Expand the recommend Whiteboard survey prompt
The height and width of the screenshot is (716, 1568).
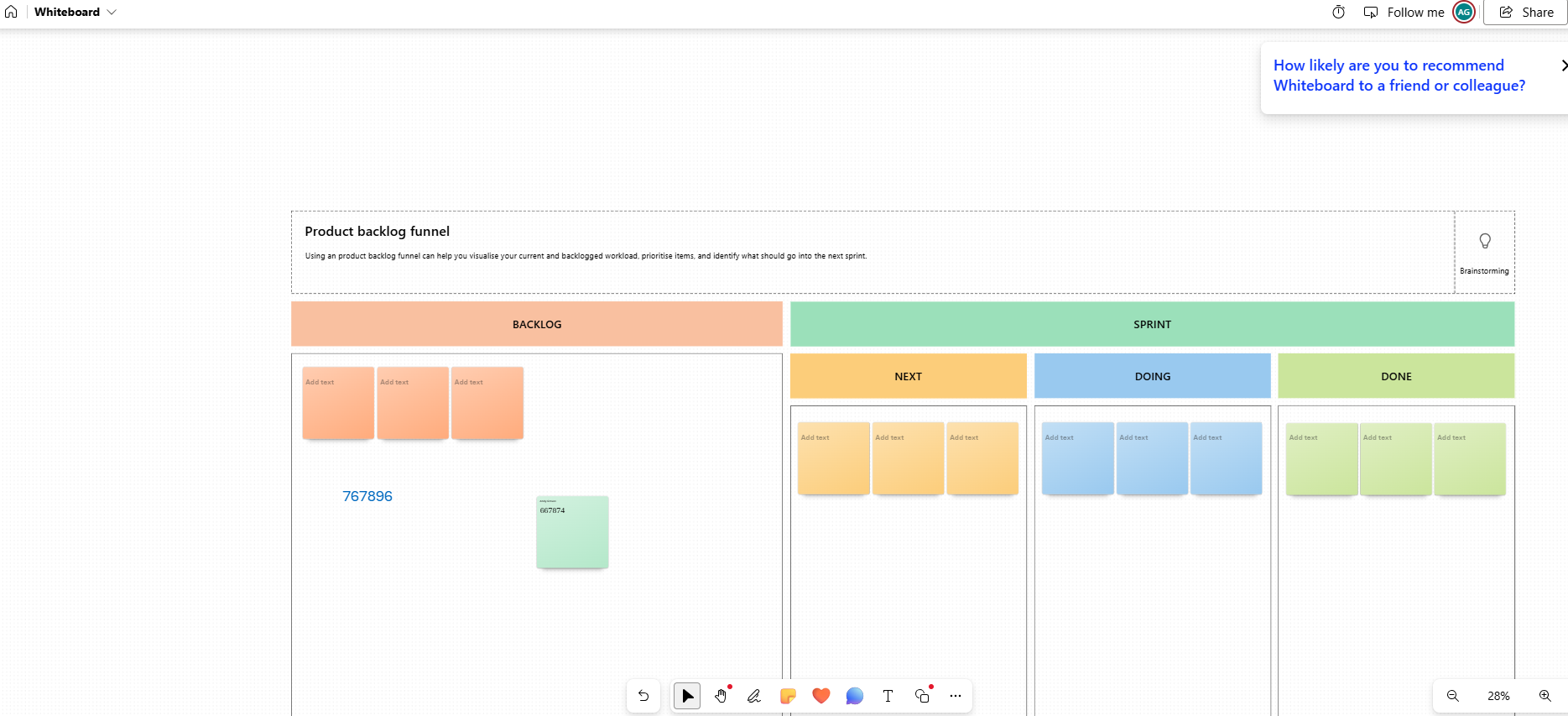coord(1562,65)
